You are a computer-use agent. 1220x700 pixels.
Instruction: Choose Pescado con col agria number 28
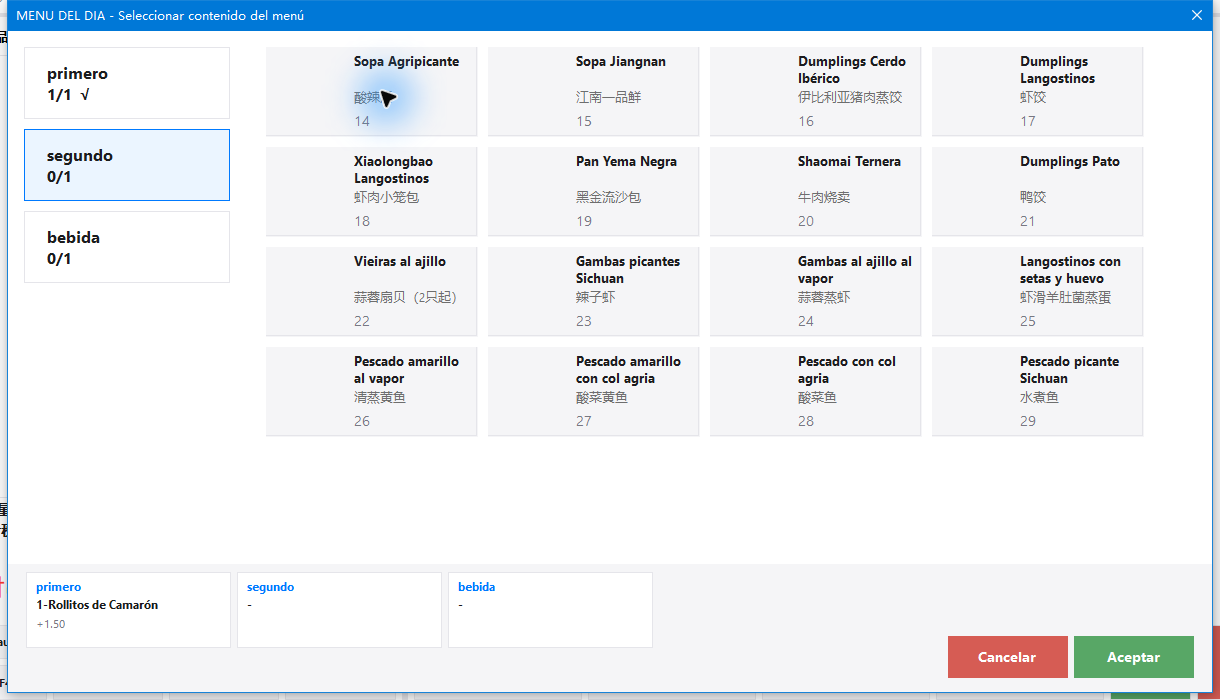pyautogui.click(x=816, y=391)
